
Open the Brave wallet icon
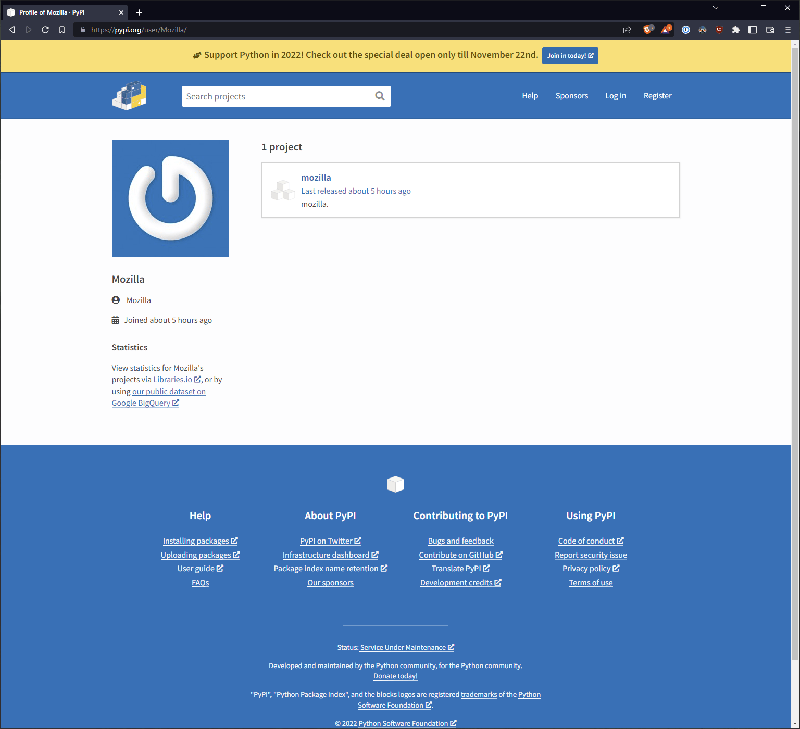tap(770, 30)
